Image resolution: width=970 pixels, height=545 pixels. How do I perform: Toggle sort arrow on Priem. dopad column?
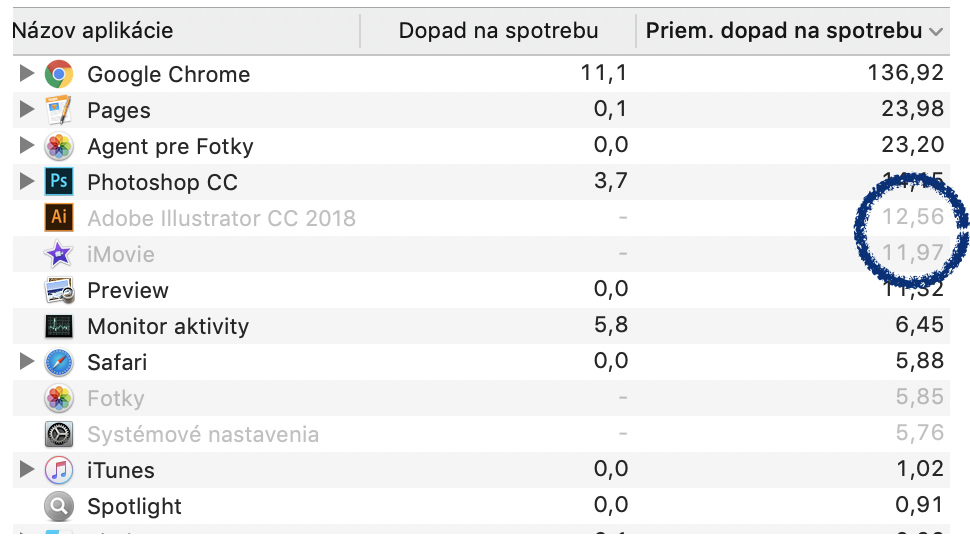click(x=936, y=32)
